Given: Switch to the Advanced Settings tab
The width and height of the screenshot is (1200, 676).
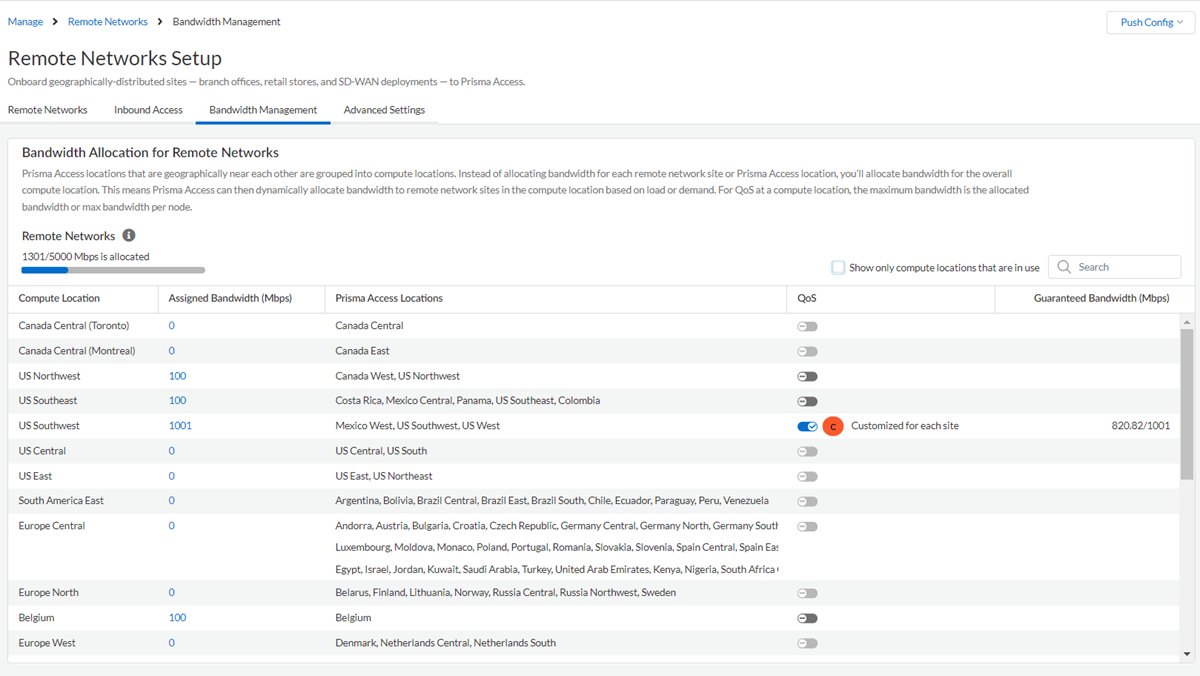Looking at the screenshot, I should 384,110.
